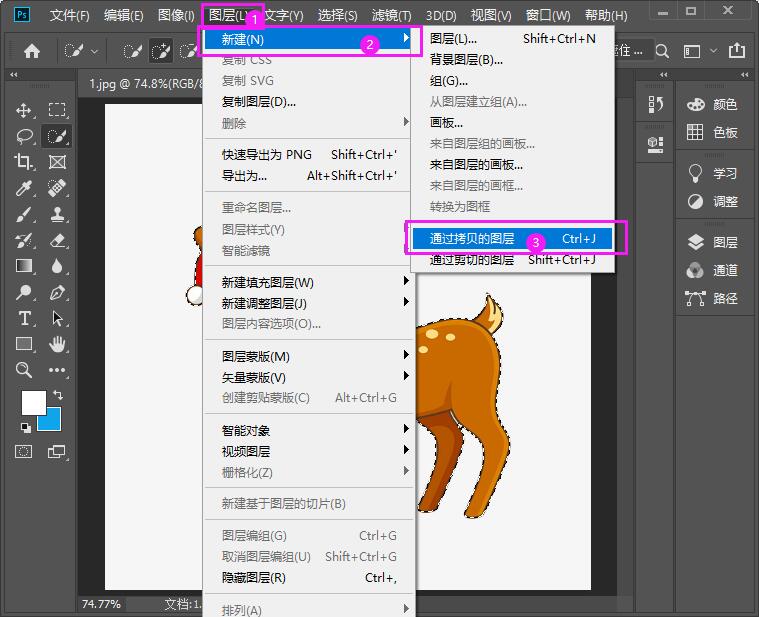Select the Brush tool
The width and height of the screenshot is (759, 617).
point(24,214)
